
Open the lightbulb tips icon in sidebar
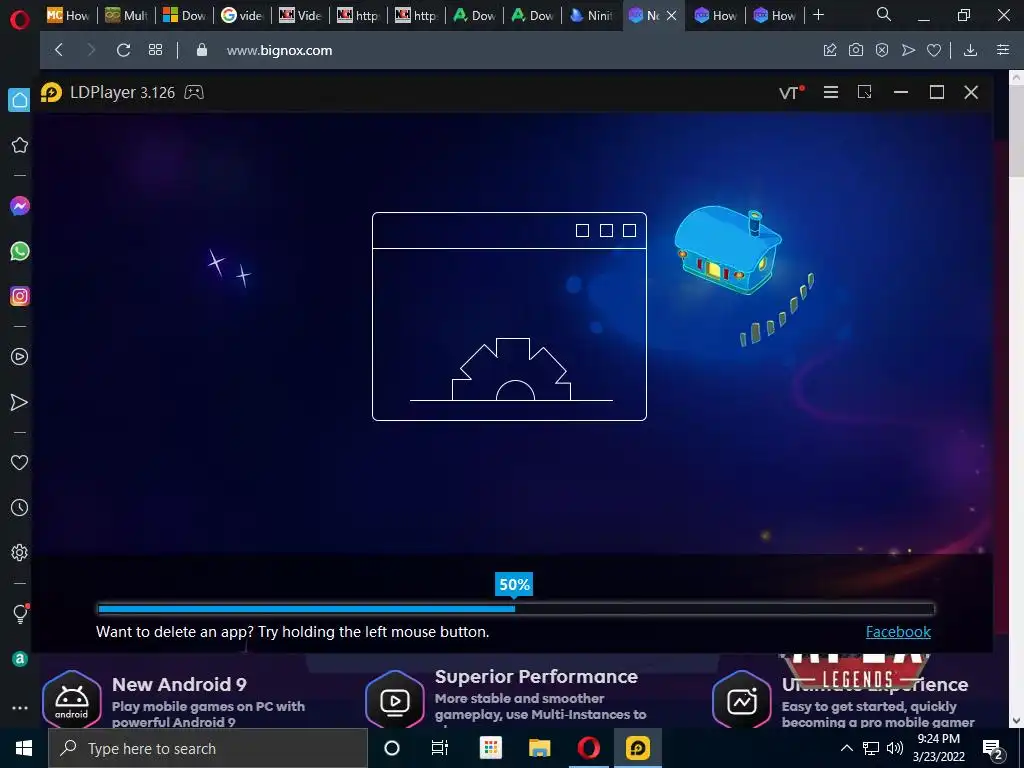coord(20,613)
